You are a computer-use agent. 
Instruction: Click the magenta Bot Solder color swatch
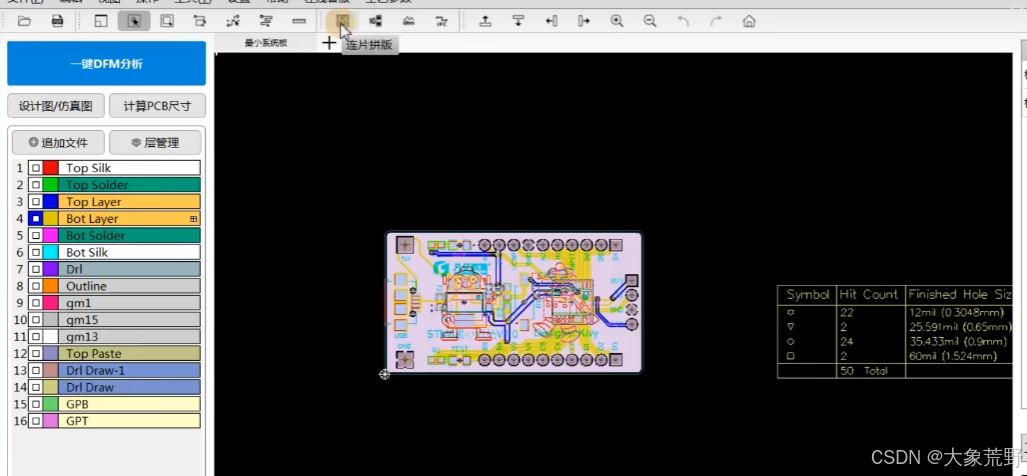click(50, 236)
